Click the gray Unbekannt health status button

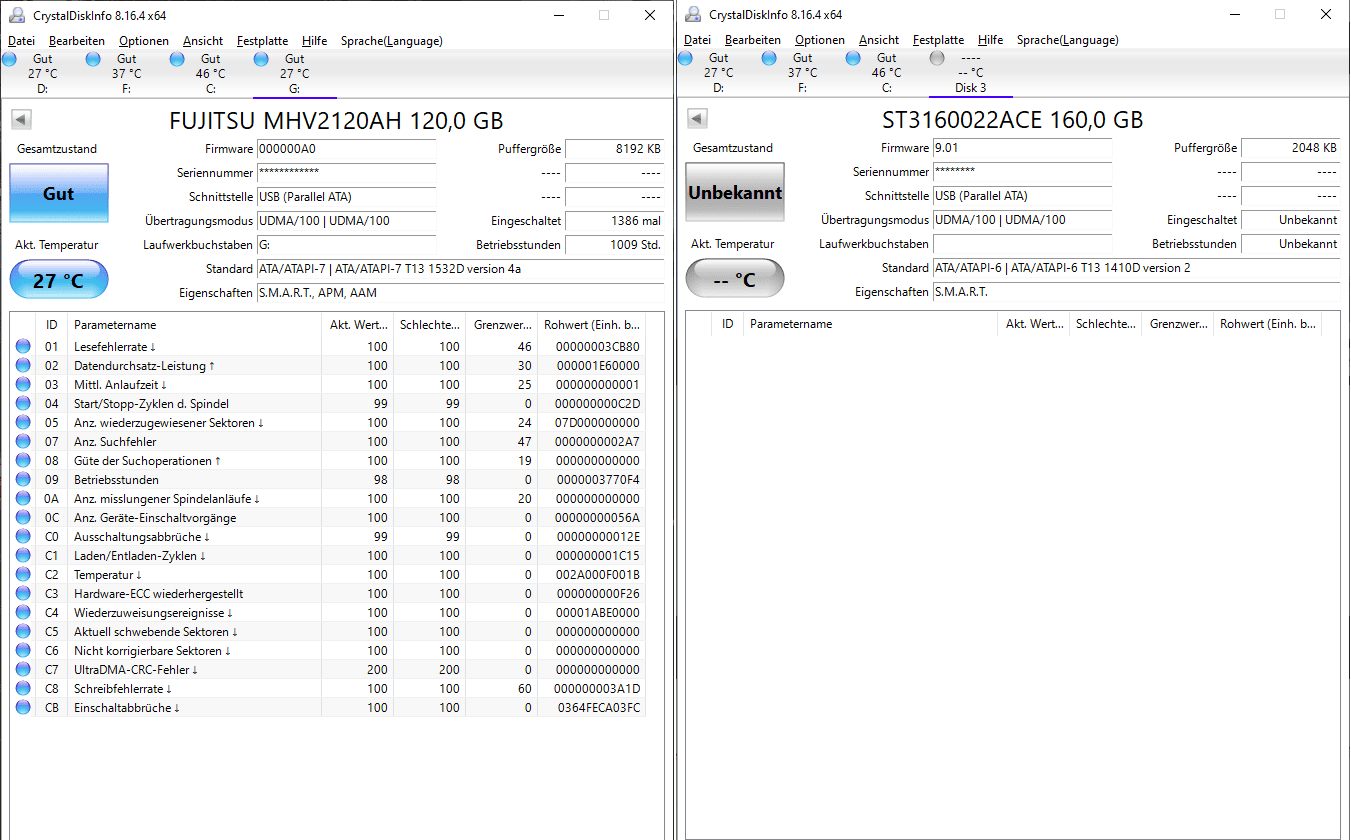(x=735, y=192)
